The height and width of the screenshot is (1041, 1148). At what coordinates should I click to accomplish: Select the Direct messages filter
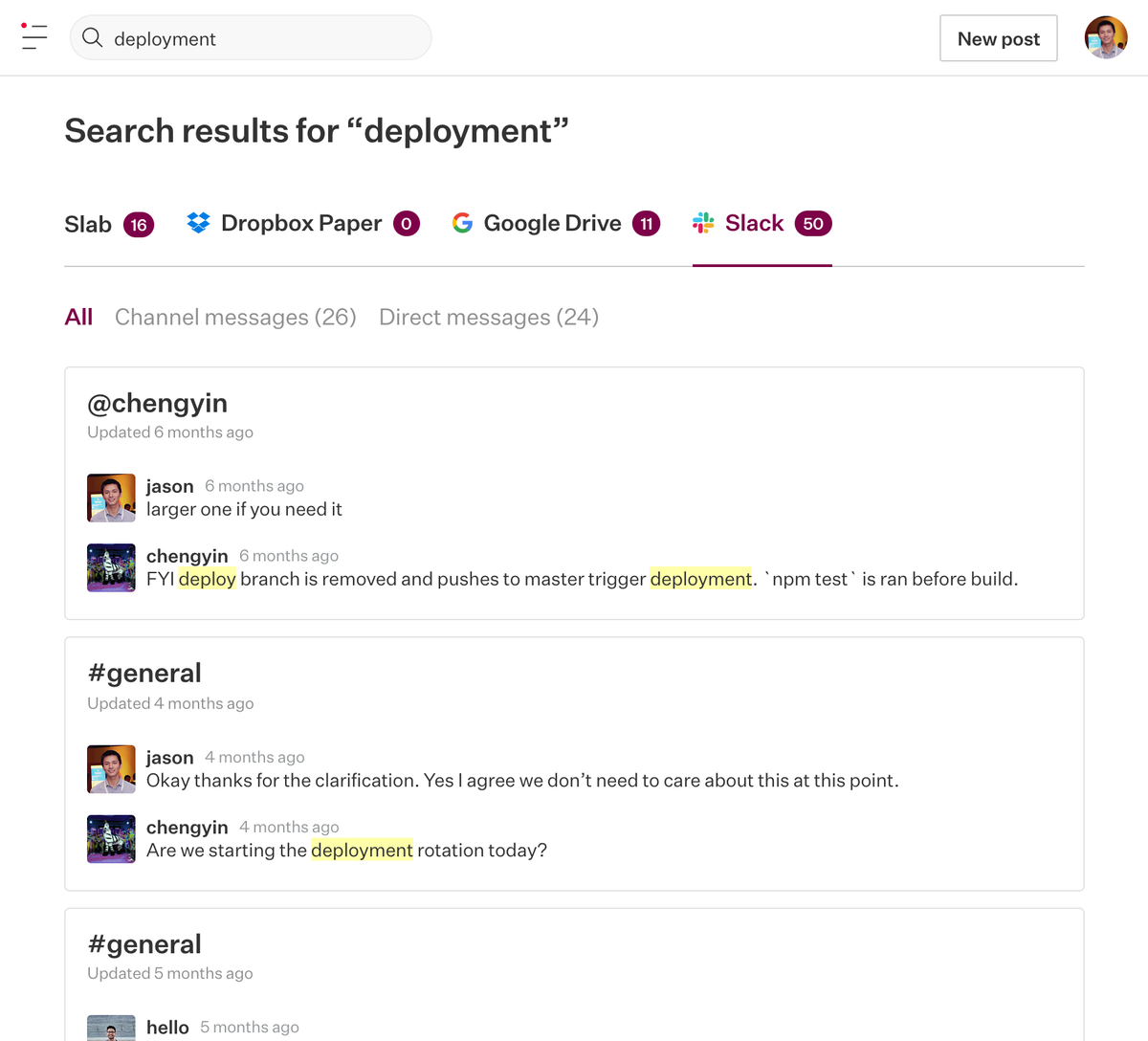tap(488, 317)
